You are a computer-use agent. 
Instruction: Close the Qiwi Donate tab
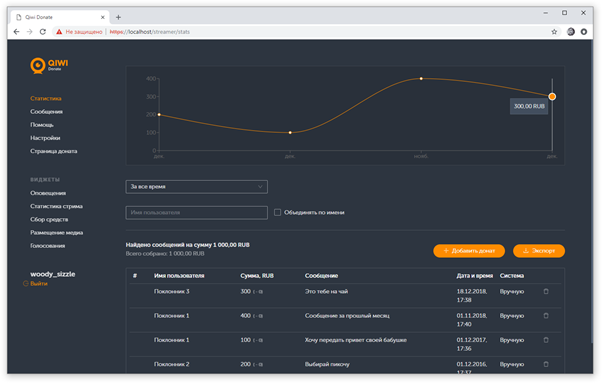[103, 17]
